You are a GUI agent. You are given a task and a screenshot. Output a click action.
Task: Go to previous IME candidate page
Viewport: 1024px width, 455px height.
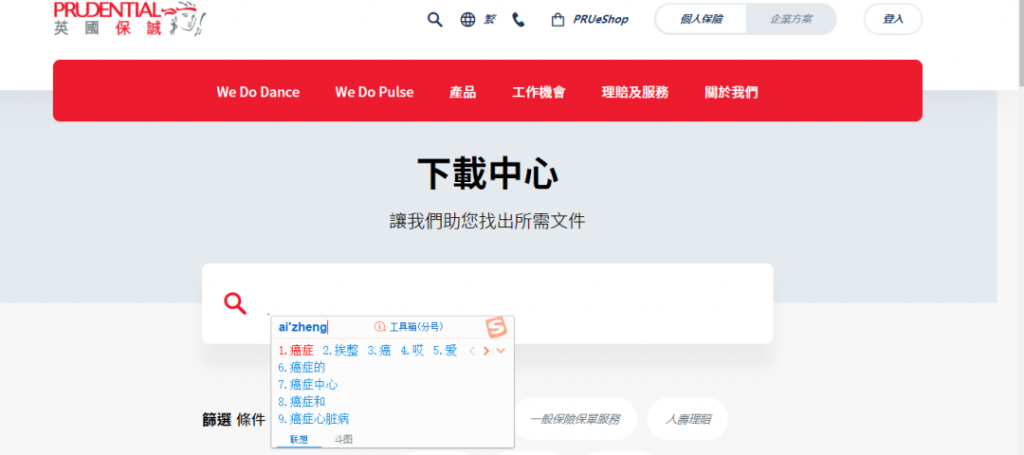tap(472, 351)
